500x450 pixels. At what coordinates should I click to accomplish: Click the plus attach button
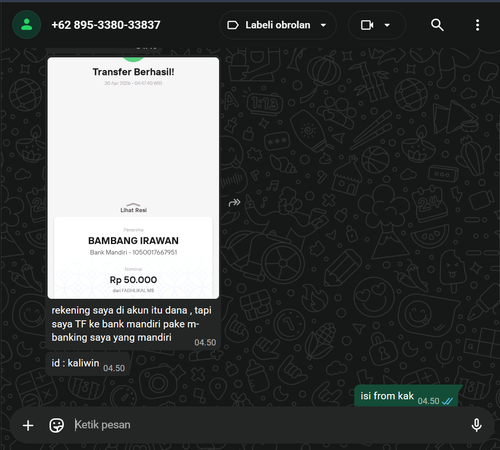[28, 425]
